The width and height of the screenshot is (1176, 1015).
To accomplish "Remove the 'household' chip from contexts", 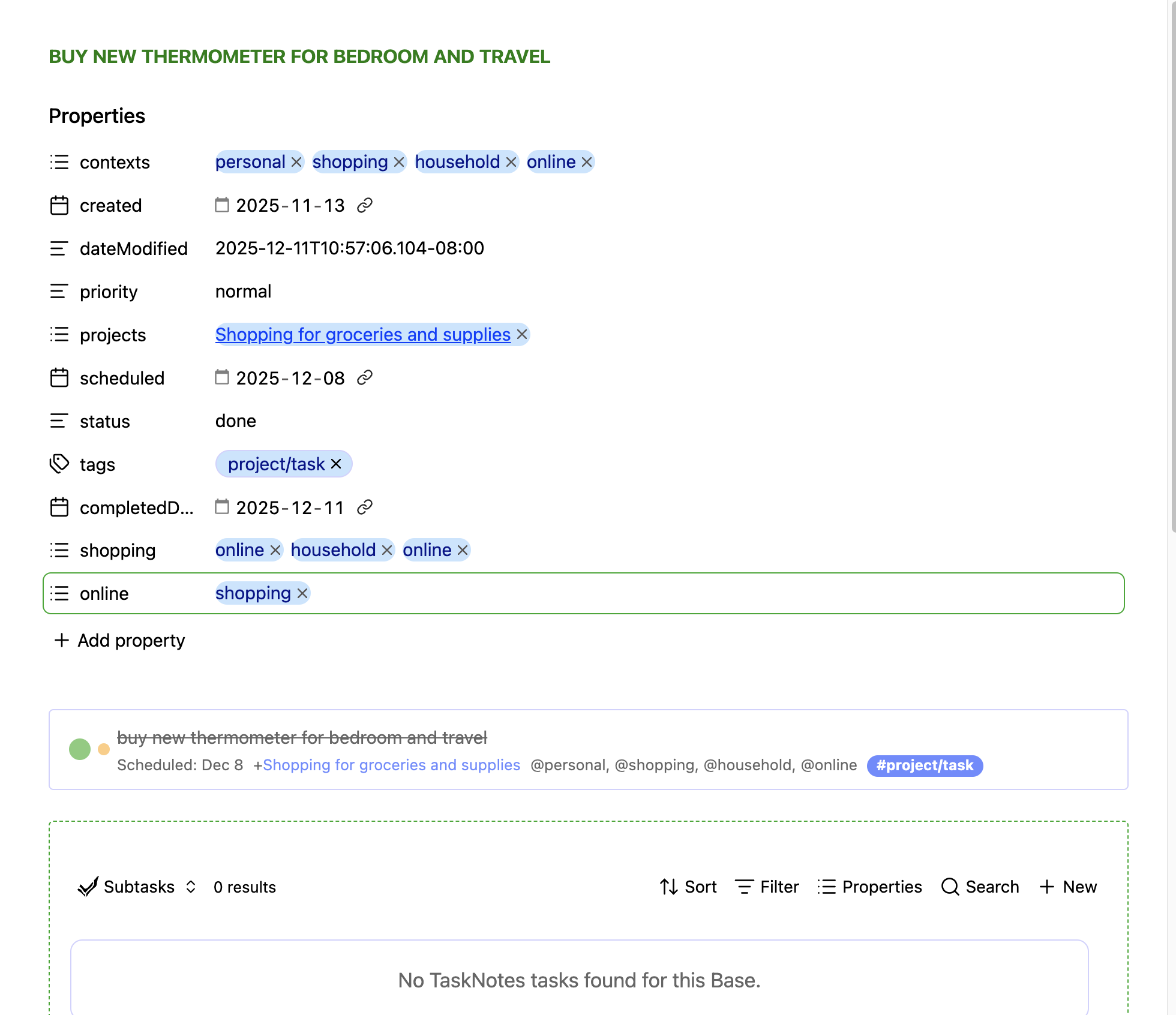I will pos(511,162).
